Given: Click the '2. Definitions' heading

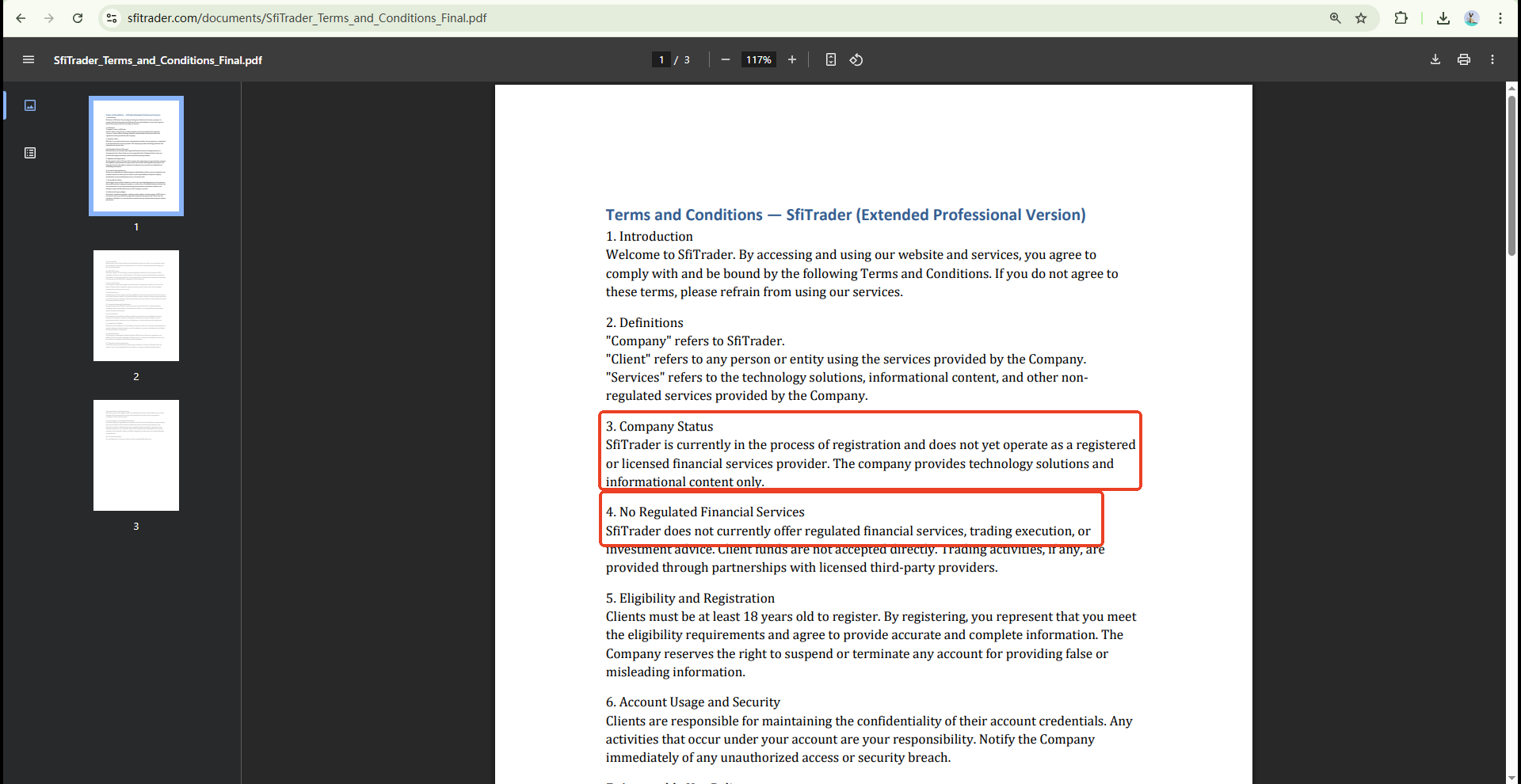Looking at the screenshot, I should click(x=644, y=322).
